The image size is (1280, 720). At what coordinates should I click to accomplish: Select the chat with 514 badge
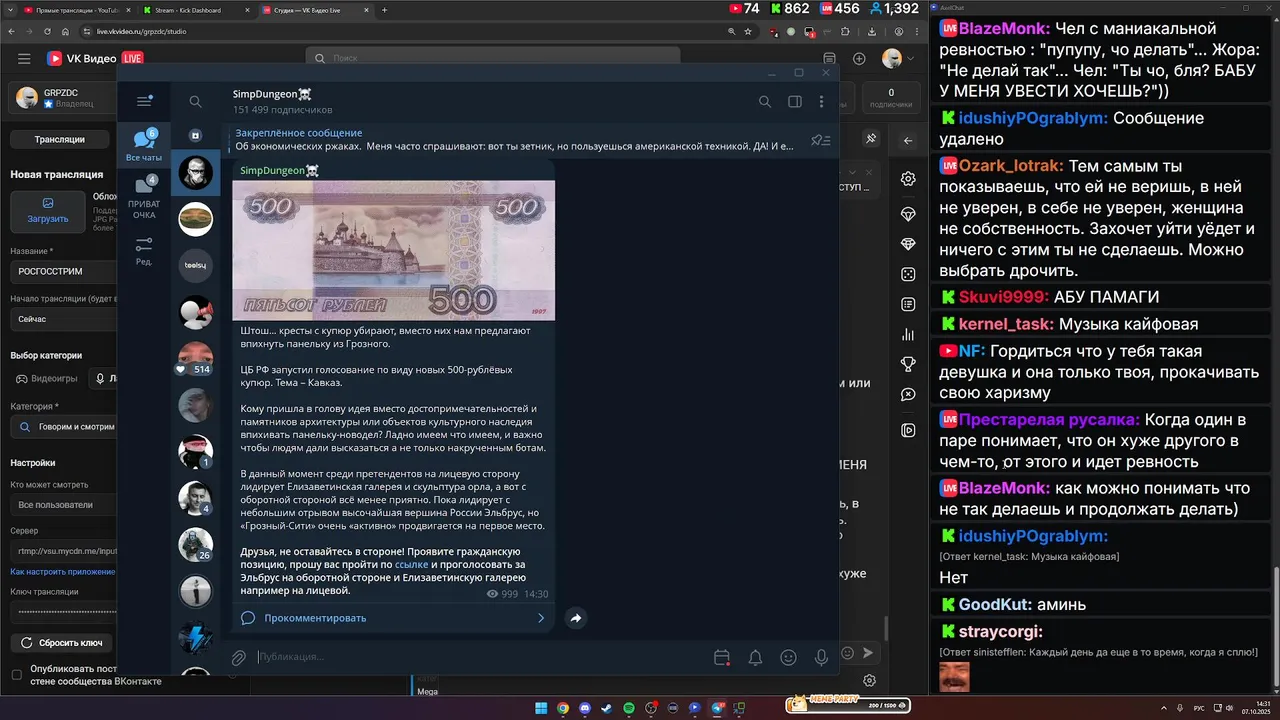[196, 358]
